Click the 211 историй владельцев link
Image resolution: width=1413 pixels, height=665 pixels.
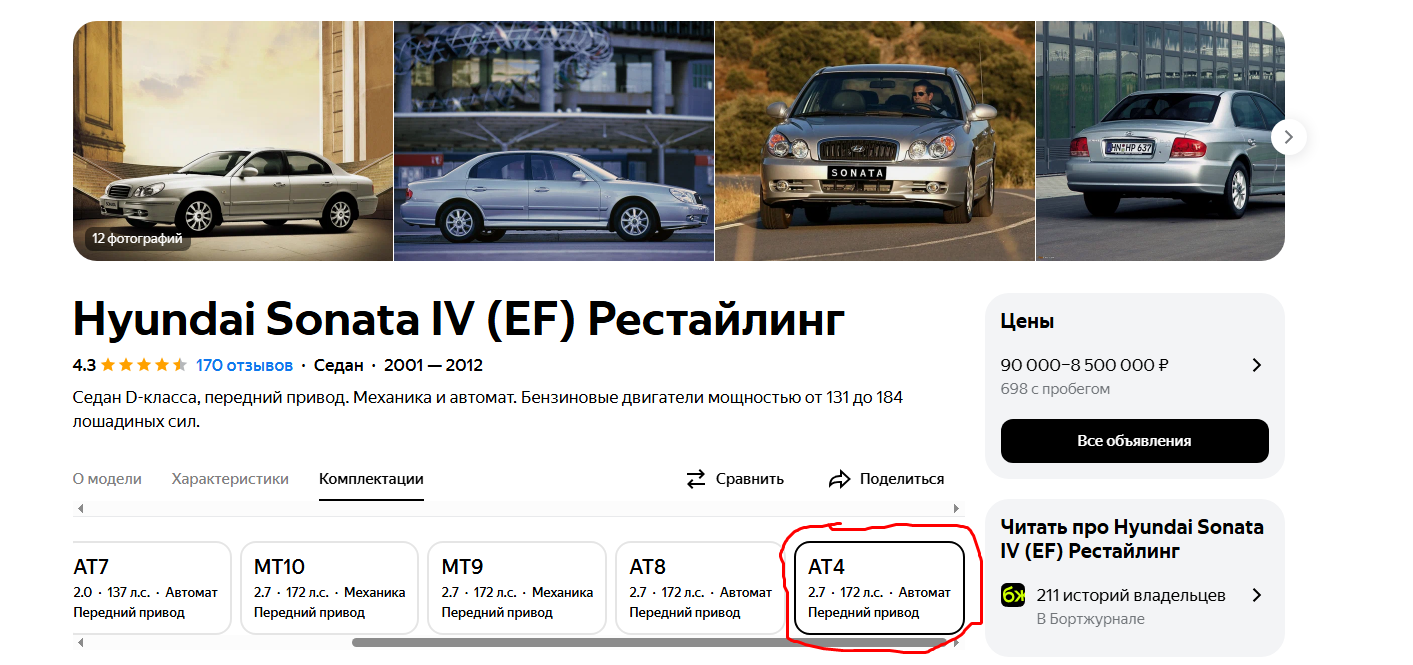1131,595
